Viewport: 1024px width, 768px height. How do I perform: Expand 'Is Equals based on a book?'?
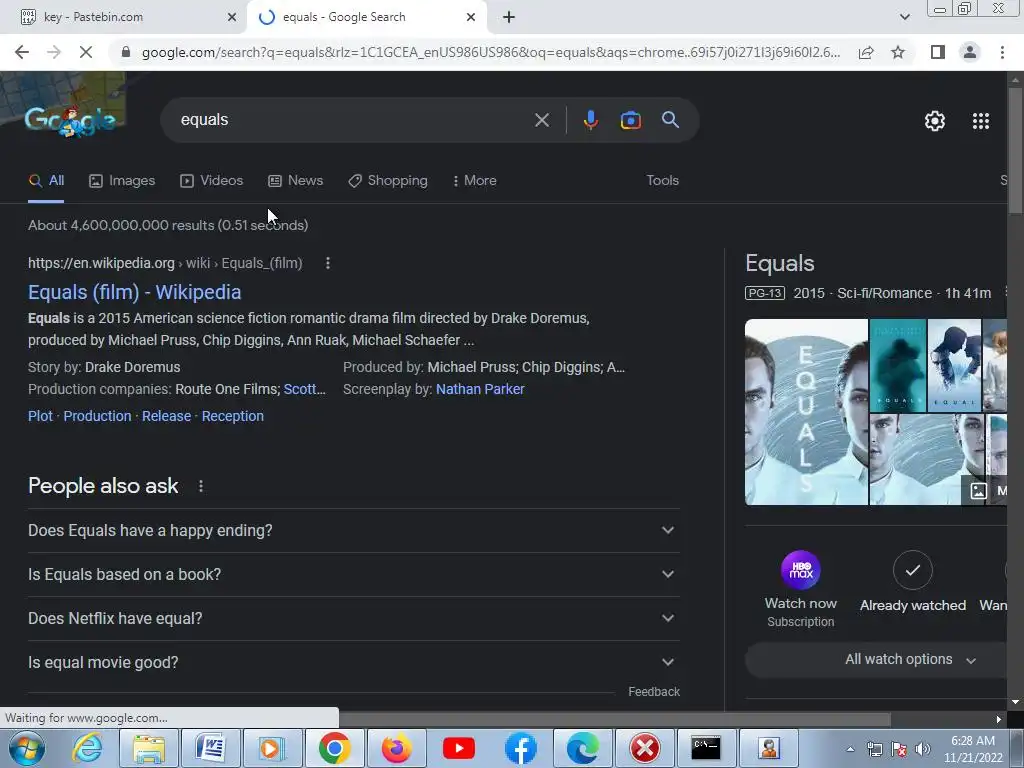click(x=353, y=574)
